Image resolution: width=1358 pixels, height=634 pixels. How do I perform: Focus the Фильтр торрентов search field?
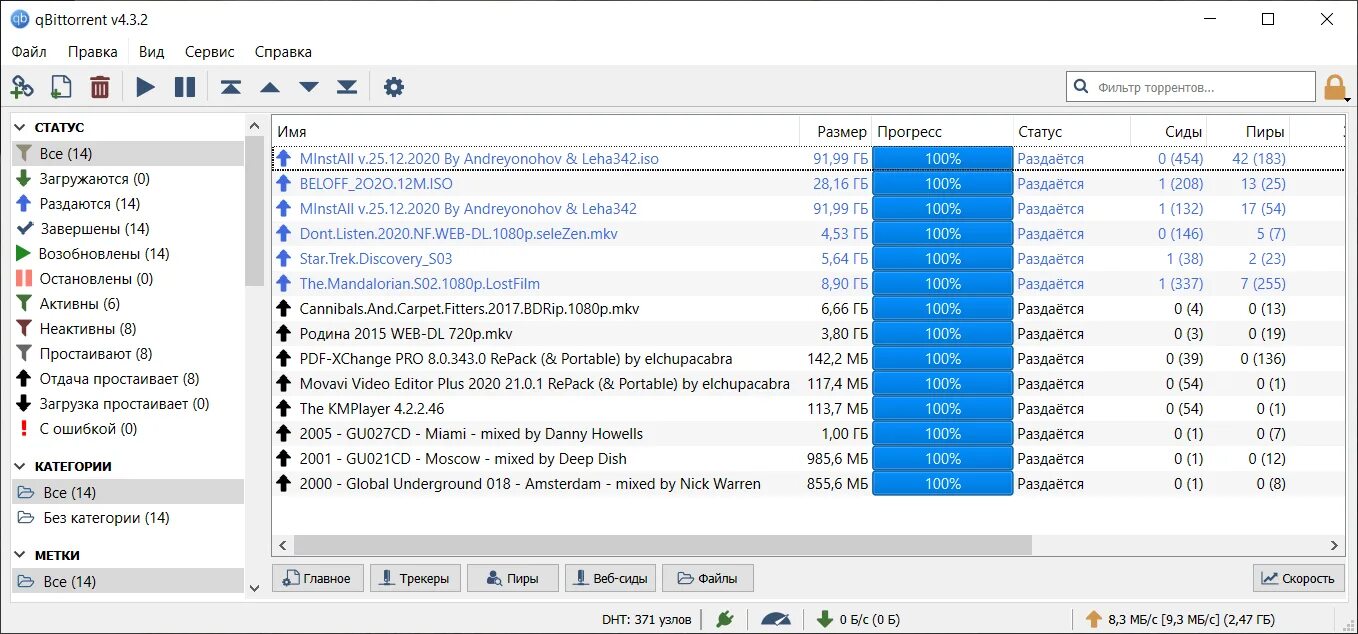pyautogui.click(x=1191, y=87)
